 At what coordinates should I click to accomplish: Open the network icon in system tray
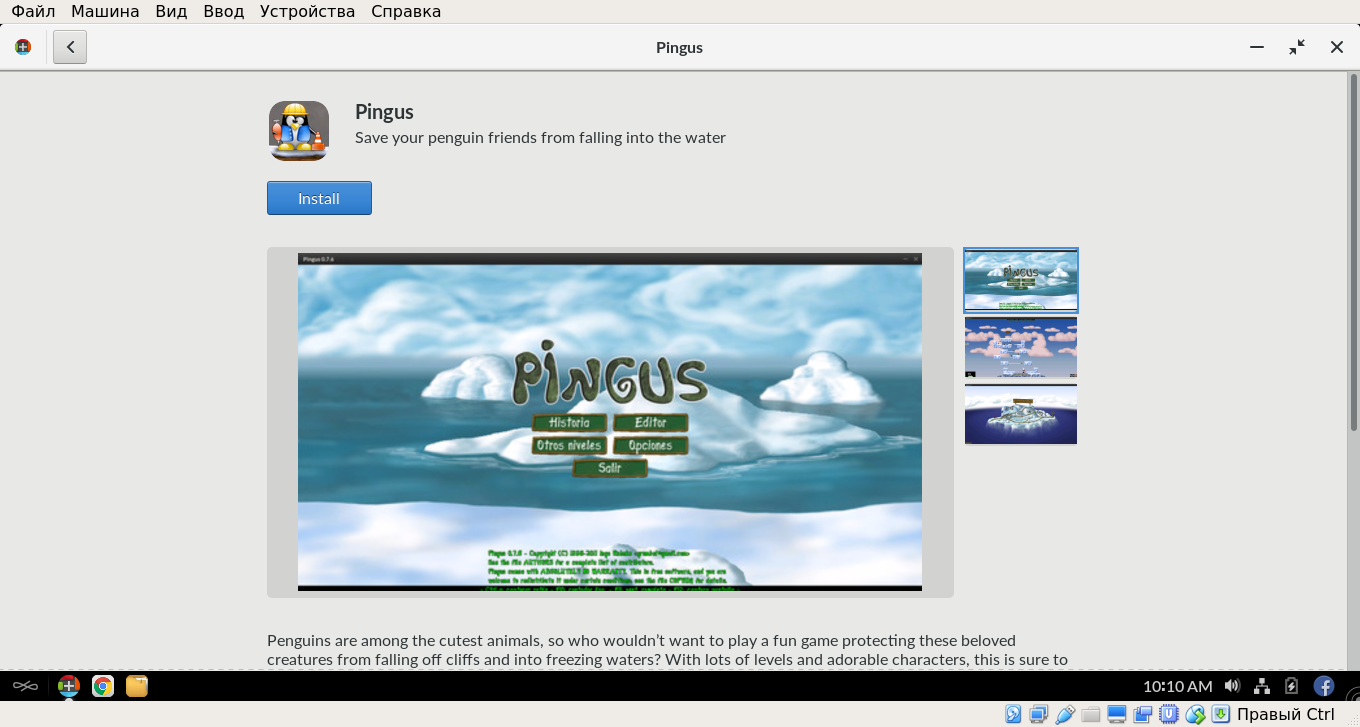click(x=1262, y=686)
